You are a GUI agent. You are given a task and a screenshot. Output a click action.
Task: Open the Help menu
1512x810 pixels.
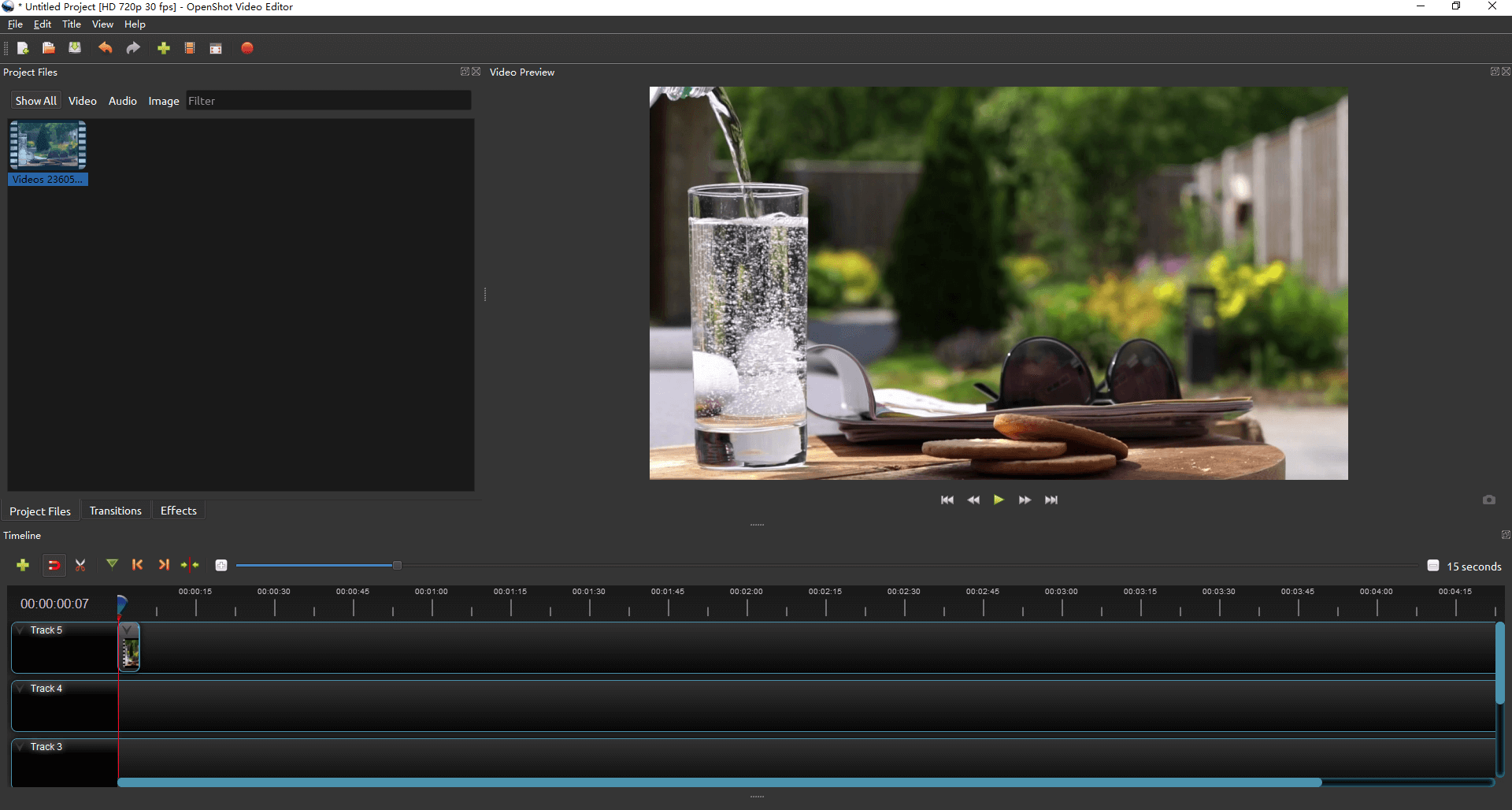(x=135, y=24)
